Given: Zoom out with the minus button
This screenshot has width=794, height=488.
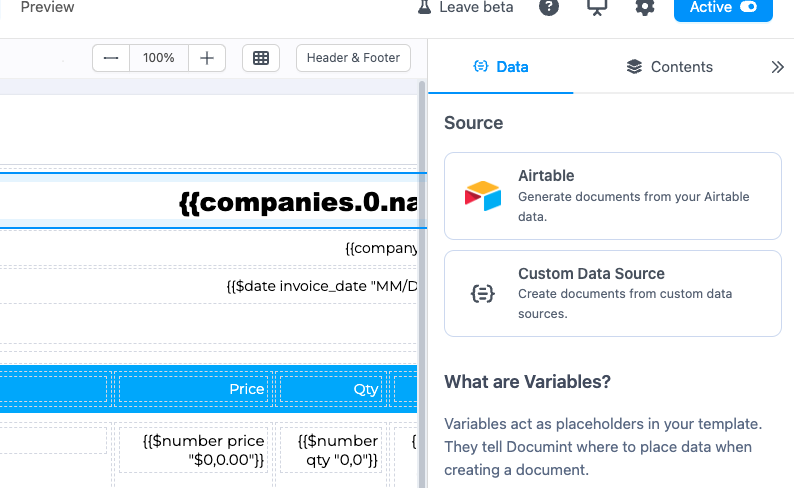Looking at the screenshot, I should (111, 58).
